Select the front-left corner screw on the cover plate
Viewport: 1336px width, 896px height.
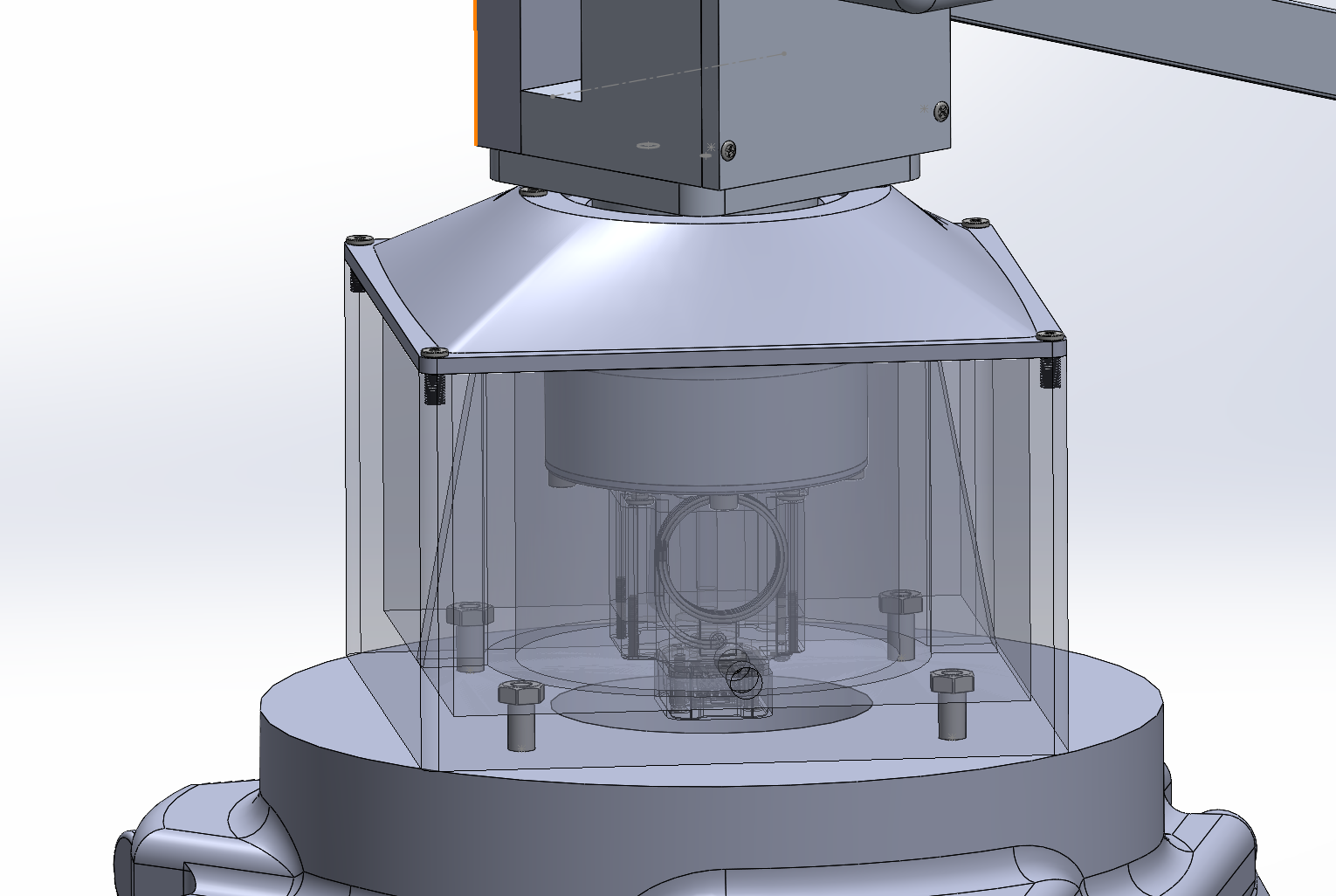[x=435, y=353]
